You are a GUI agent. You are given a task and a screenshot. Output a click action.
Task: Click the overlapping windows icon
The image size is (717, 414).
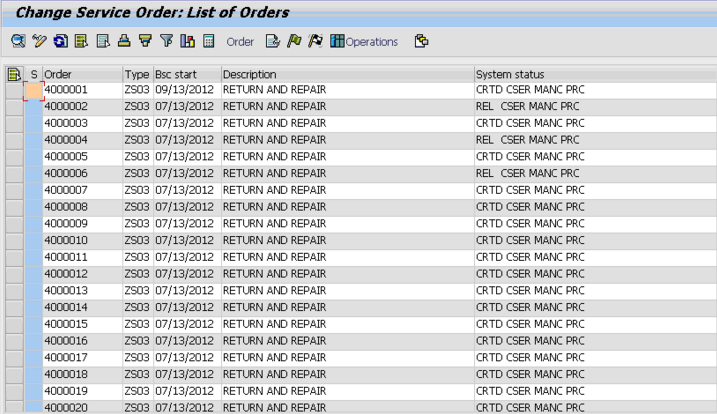pyautogui.click(x=421, y=41)
